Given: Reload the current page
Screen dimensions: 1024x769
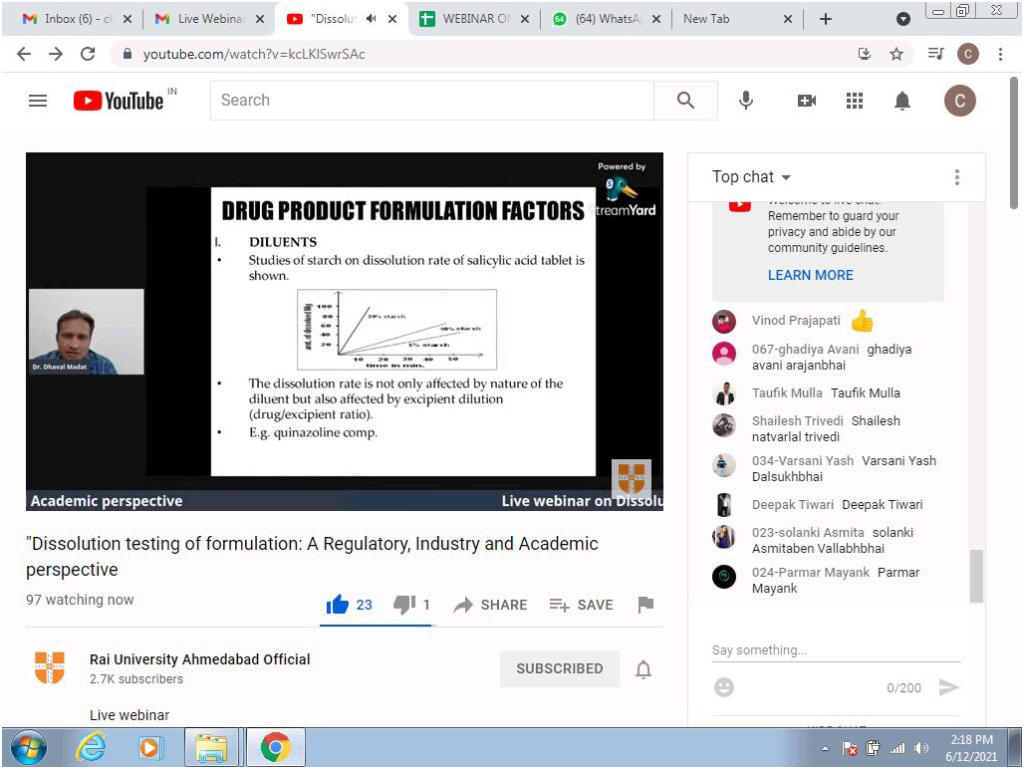Looking at the screenshot, I should (88, 54).
